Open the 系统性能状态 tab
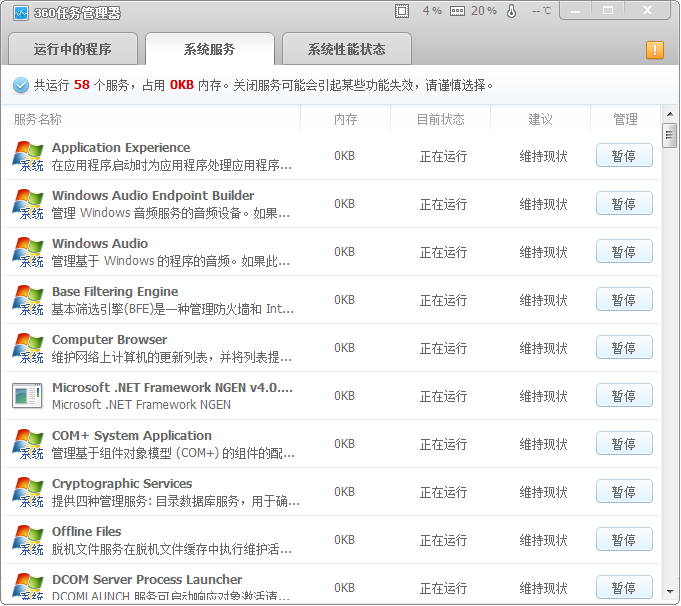The height and width of the screenshot is (606, 681). (x=346, y=49)
